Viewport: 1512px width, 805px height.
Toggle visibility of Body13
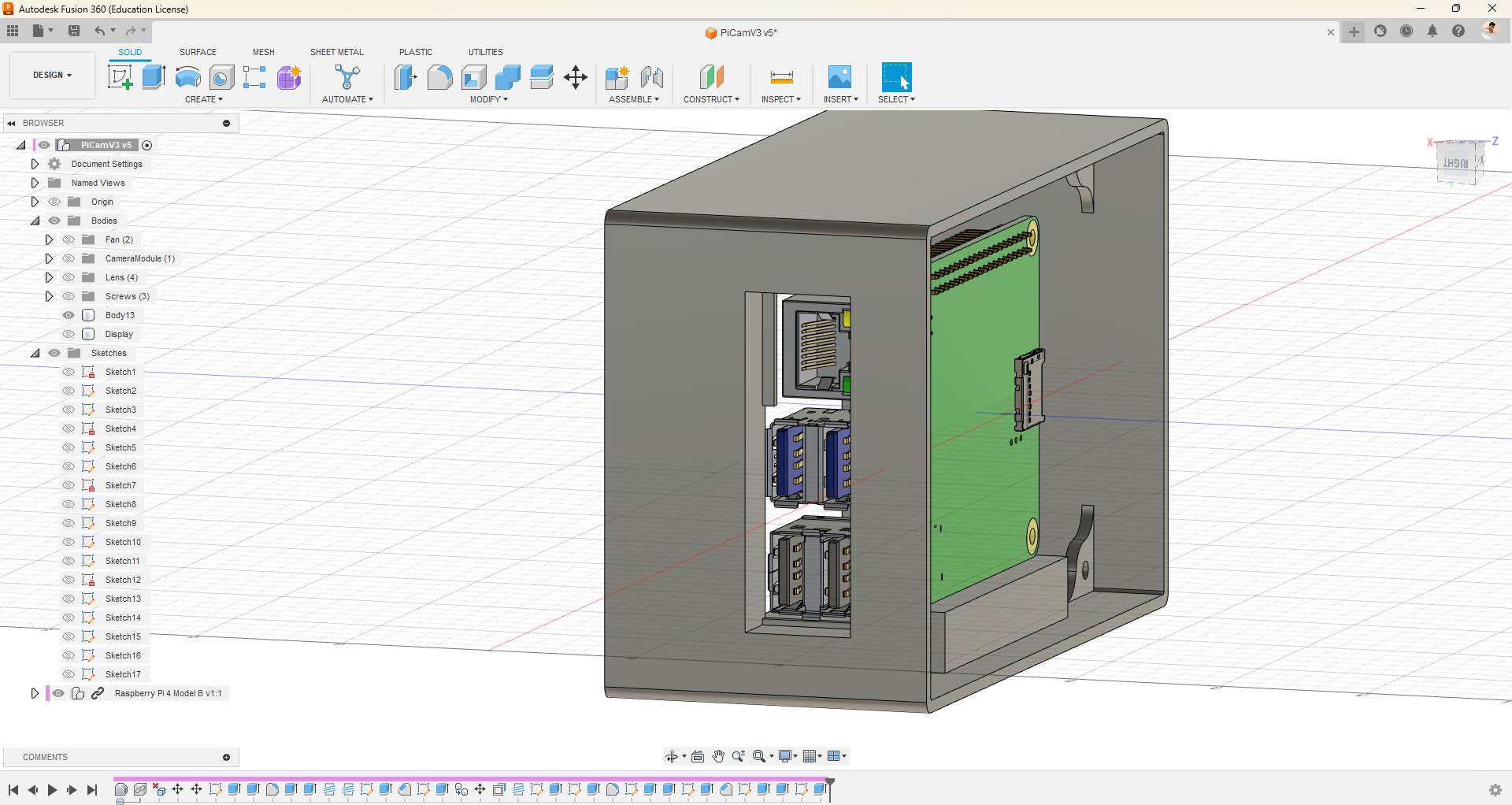[x=69, y=315]
